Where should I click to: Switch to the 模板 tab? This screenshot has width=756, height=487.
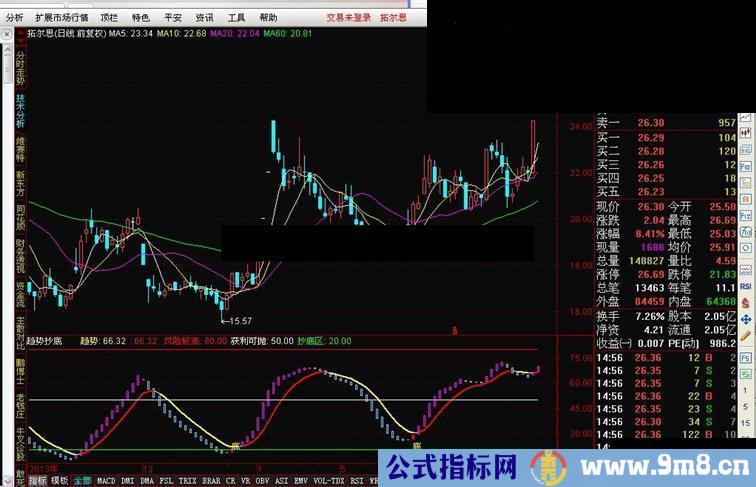(60, 480)
